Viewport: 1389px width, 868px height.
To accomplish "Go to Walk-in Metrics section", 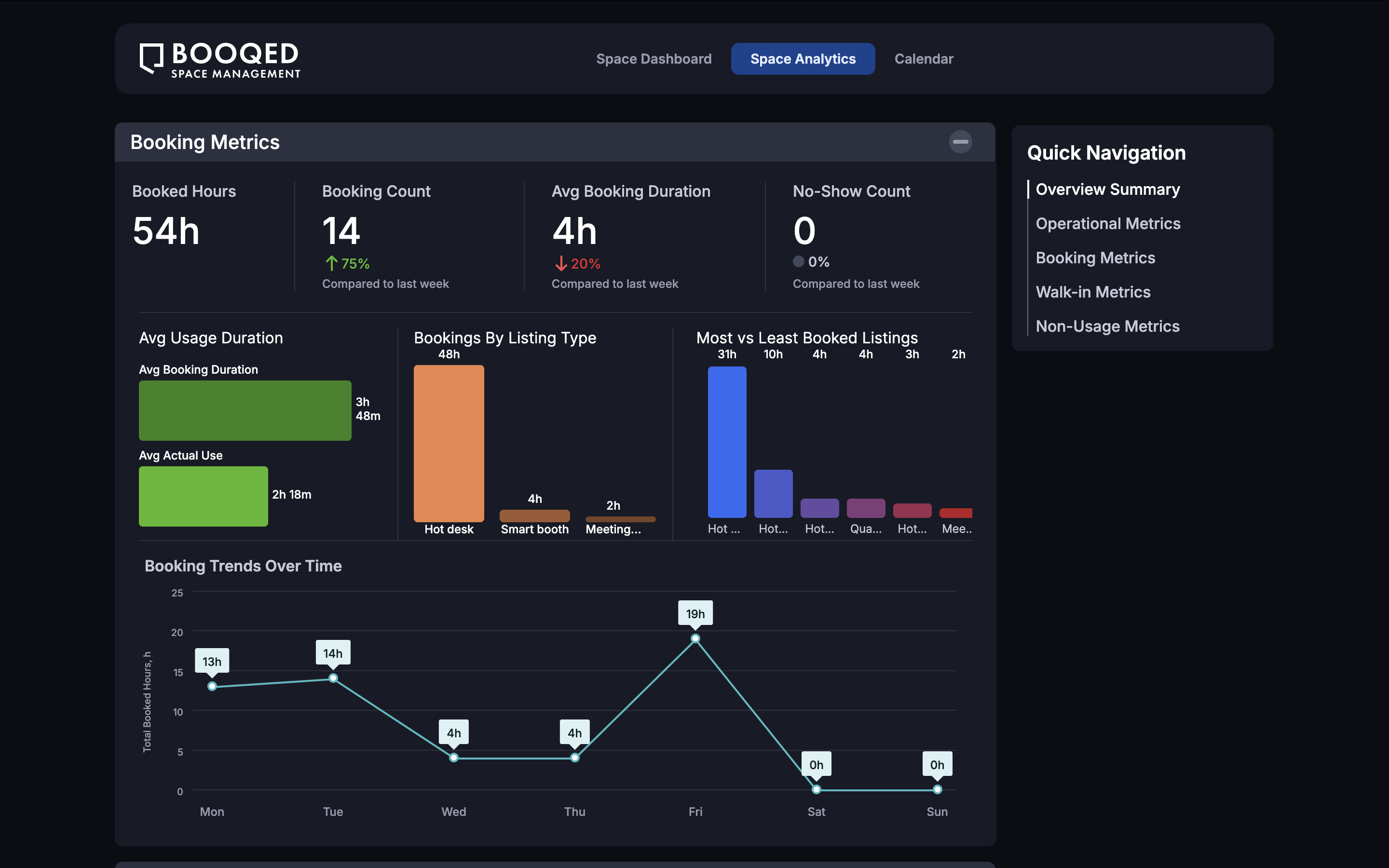I will click(x=1093, y=292).
